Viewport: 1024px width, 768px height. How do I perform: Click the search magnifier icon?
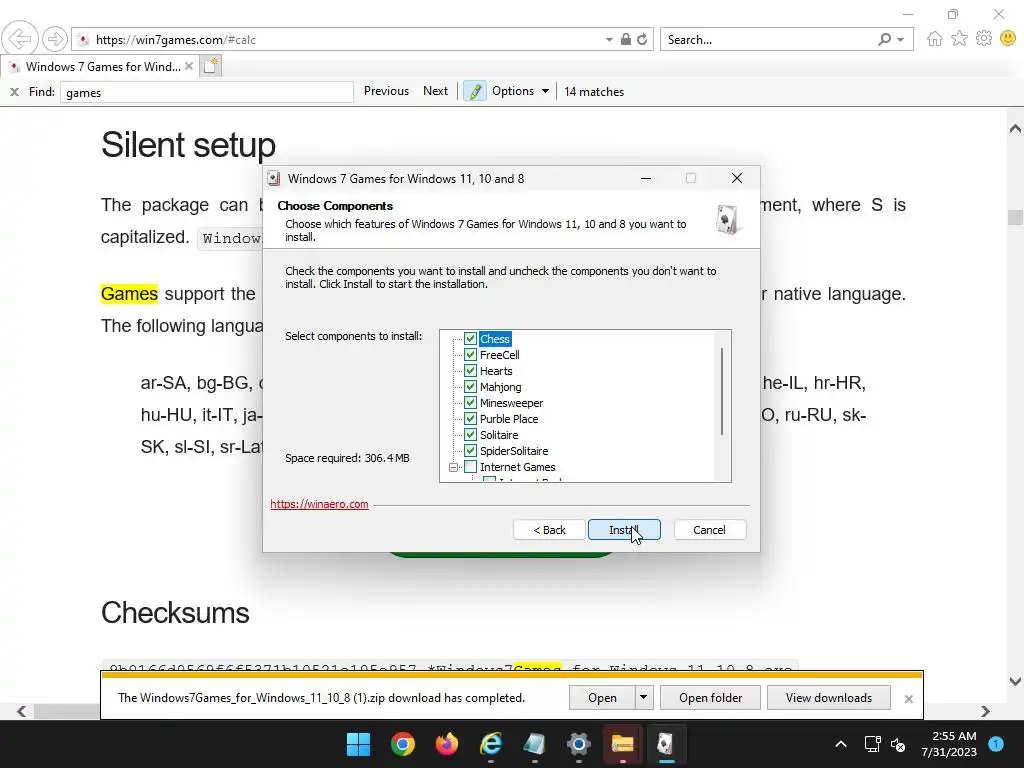coord(884,39)
